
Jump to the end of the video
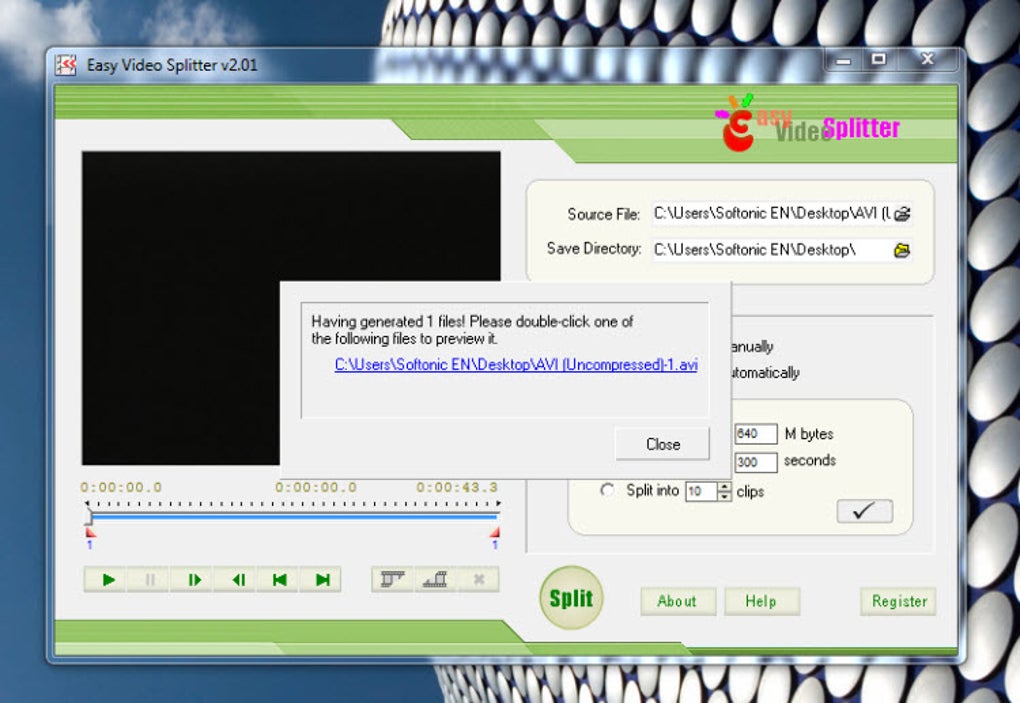tap(321, 579)
